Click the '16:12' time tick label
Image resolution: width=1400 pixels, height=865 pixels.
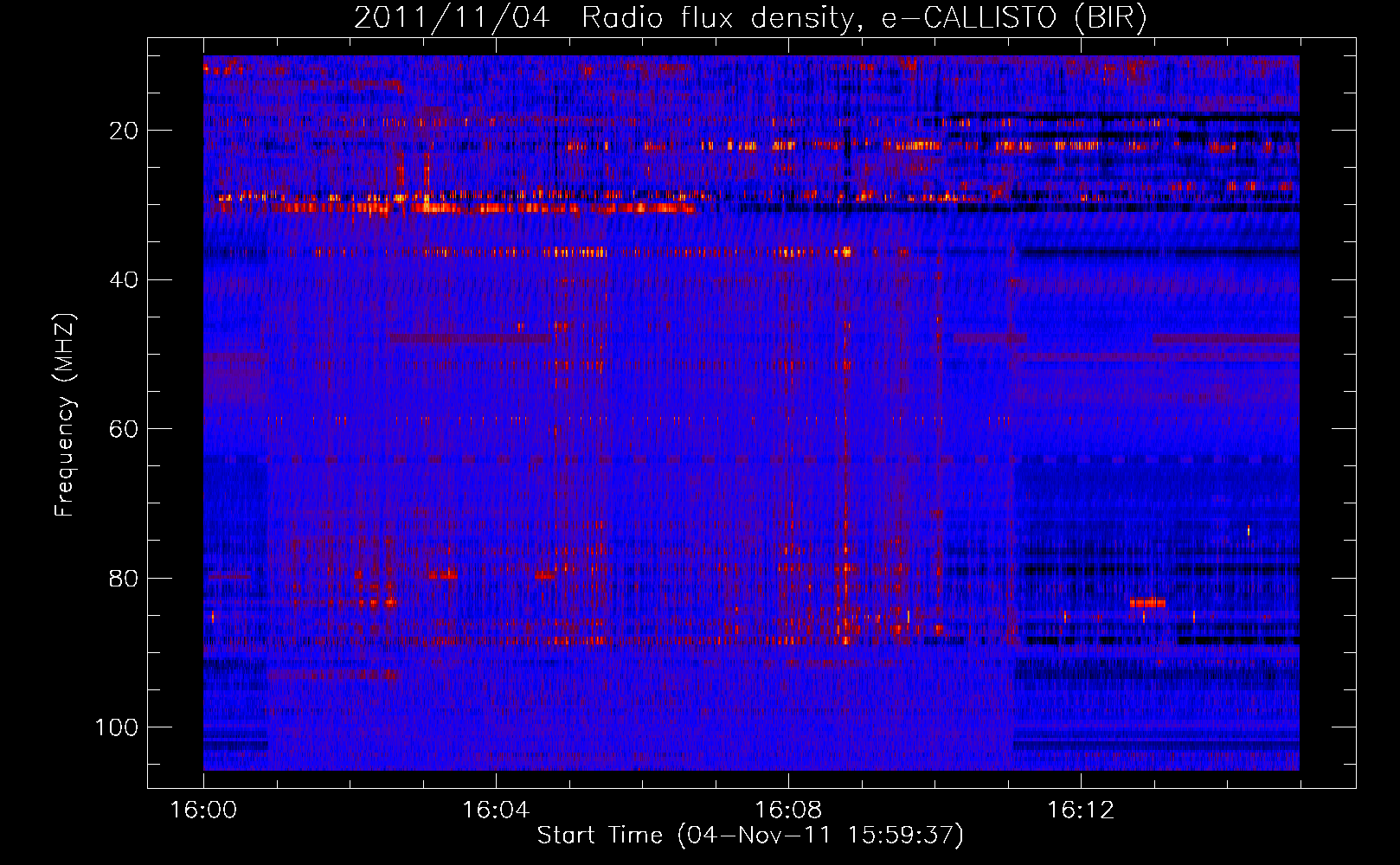click(x=1081, y=811)
